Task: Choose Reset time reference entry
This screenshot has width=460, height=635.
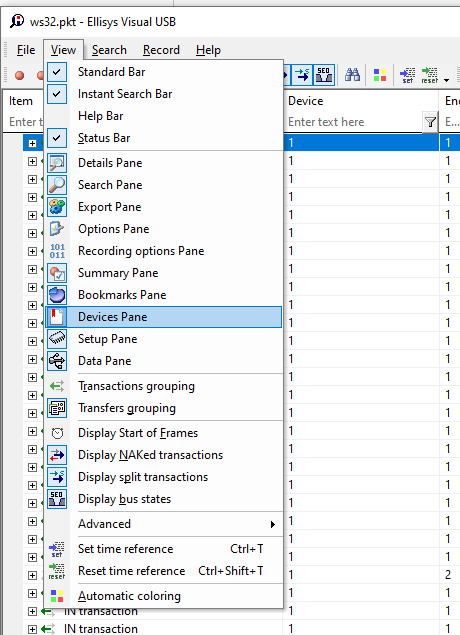Action: (164, 571)
